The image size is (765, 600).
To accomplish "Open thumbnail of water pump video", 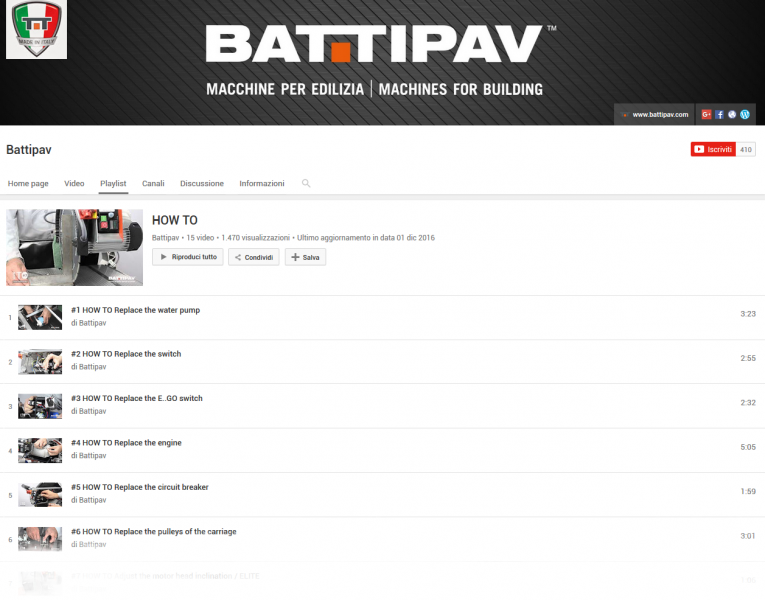I will click(x=40, y=317).
